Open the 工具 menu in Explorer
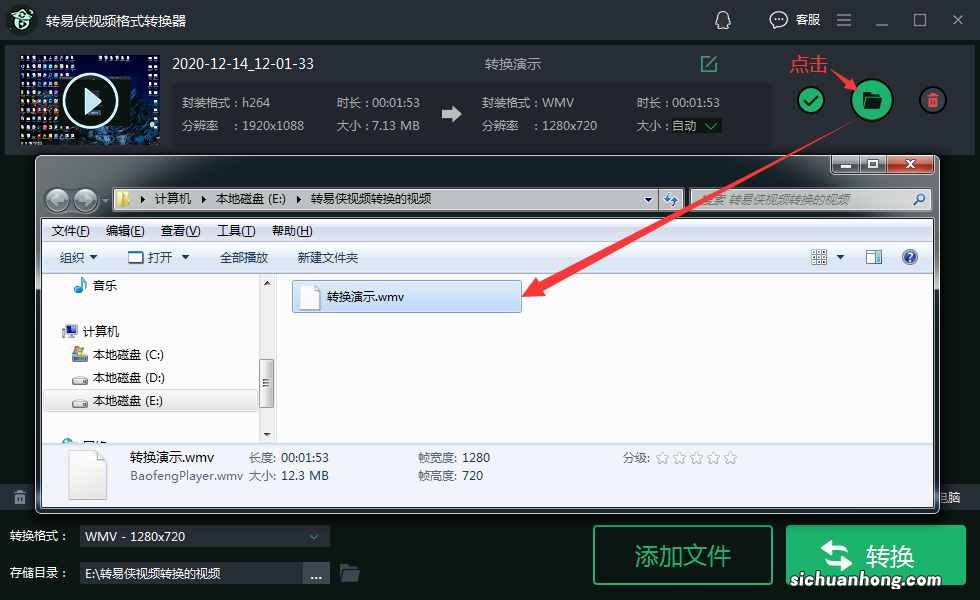 [236, 230]
